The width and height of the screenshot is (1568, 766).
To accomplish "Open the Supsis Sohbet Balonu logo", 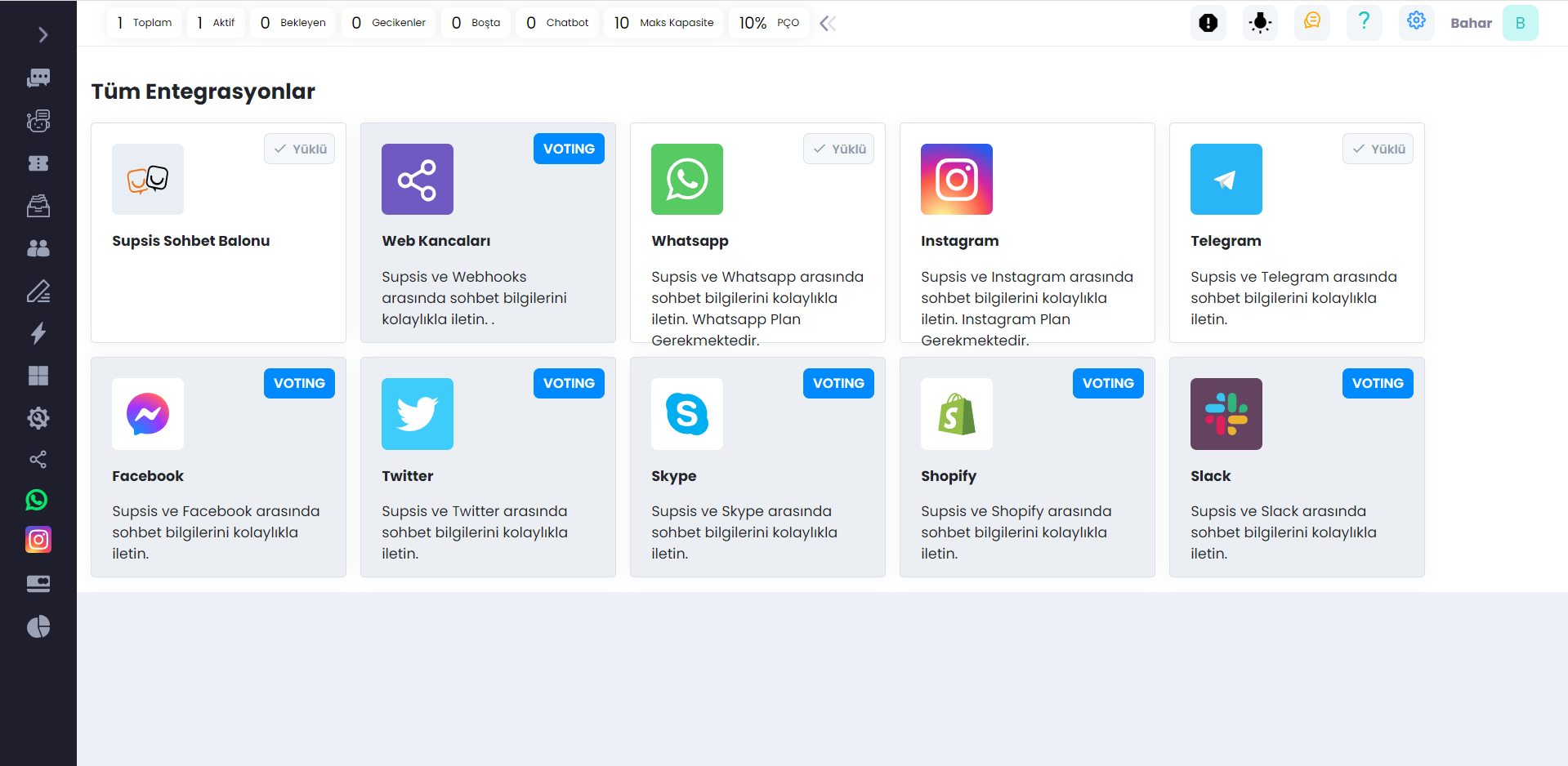I will coord(148,179).
